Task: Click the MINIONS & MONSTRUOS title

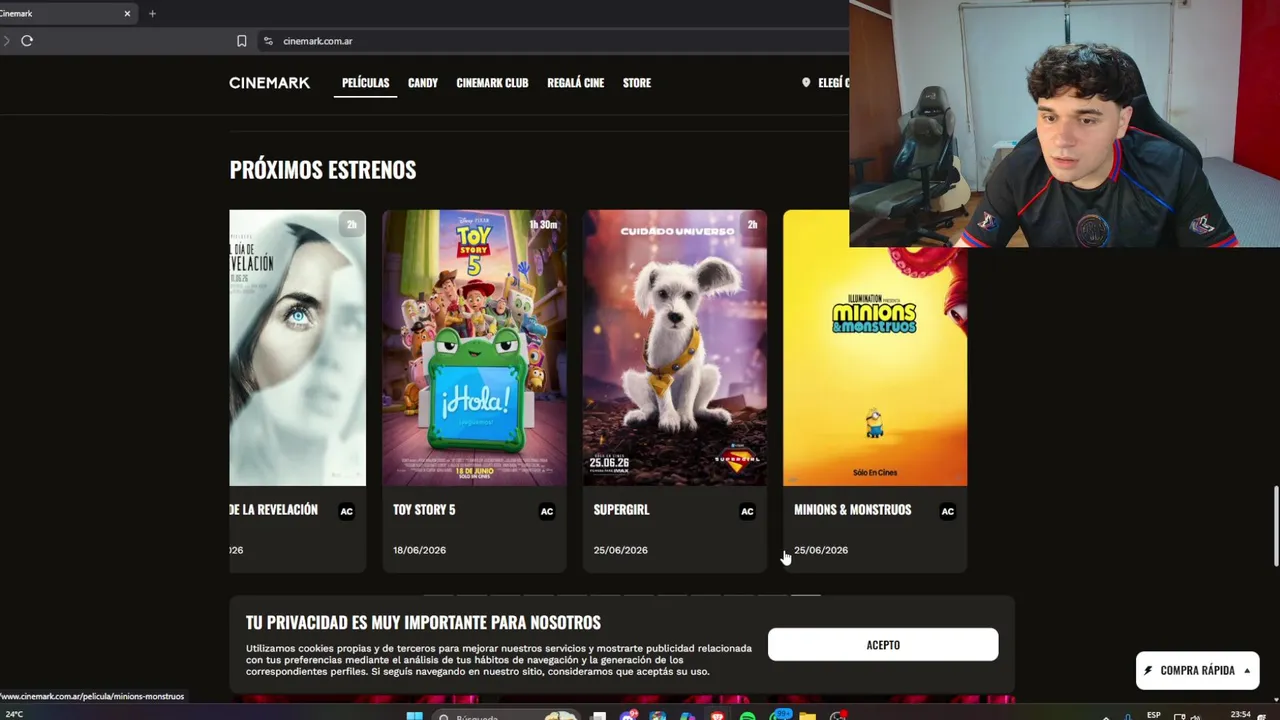Action: click(x=852, y=510)
